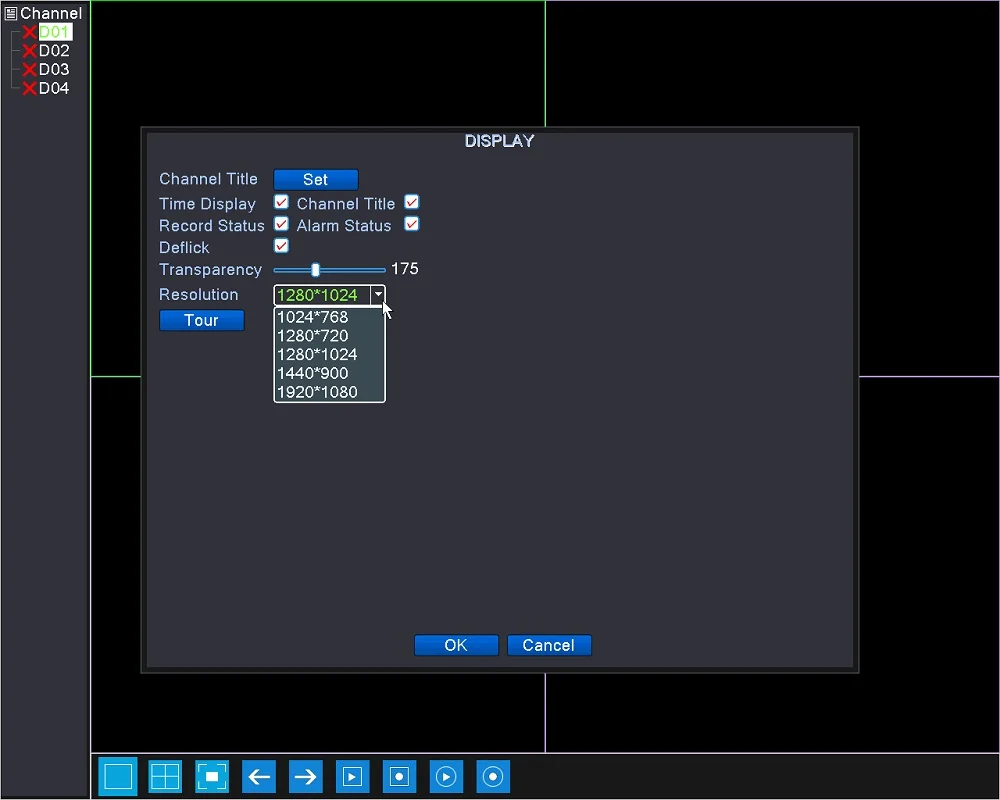Click the circular play icon in the toolbar
Image resolution: width=1000 pixels, height=800 pixels.
[446, 776]
